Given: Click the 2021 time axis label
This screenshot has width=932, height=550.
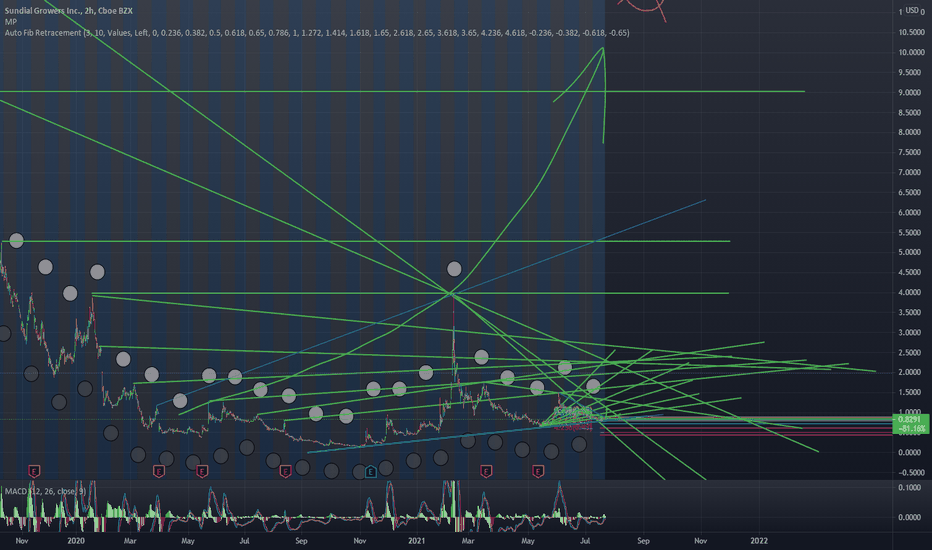Looking at the screenshot, I should click(x=417, y=540).
